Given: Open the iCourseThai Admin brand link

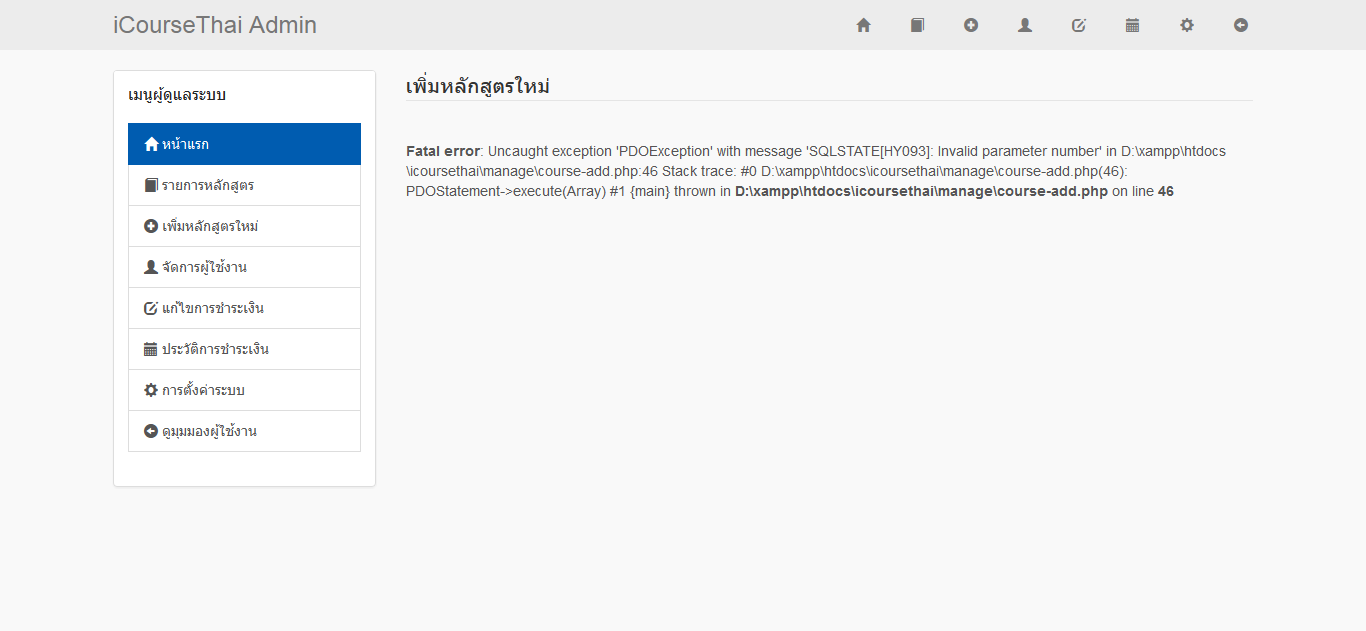Looking at the screenshot, I should [x=215, y=25].
